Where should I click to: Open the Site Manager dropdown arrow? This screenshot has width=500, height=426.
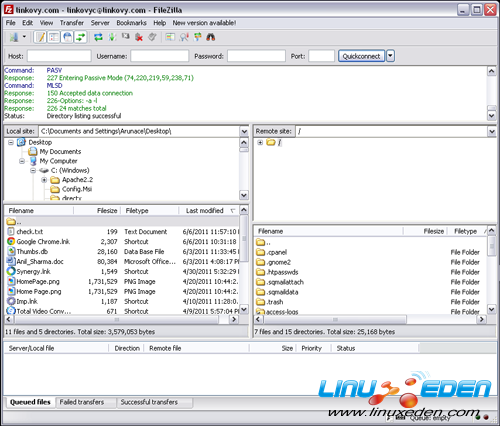24,37
